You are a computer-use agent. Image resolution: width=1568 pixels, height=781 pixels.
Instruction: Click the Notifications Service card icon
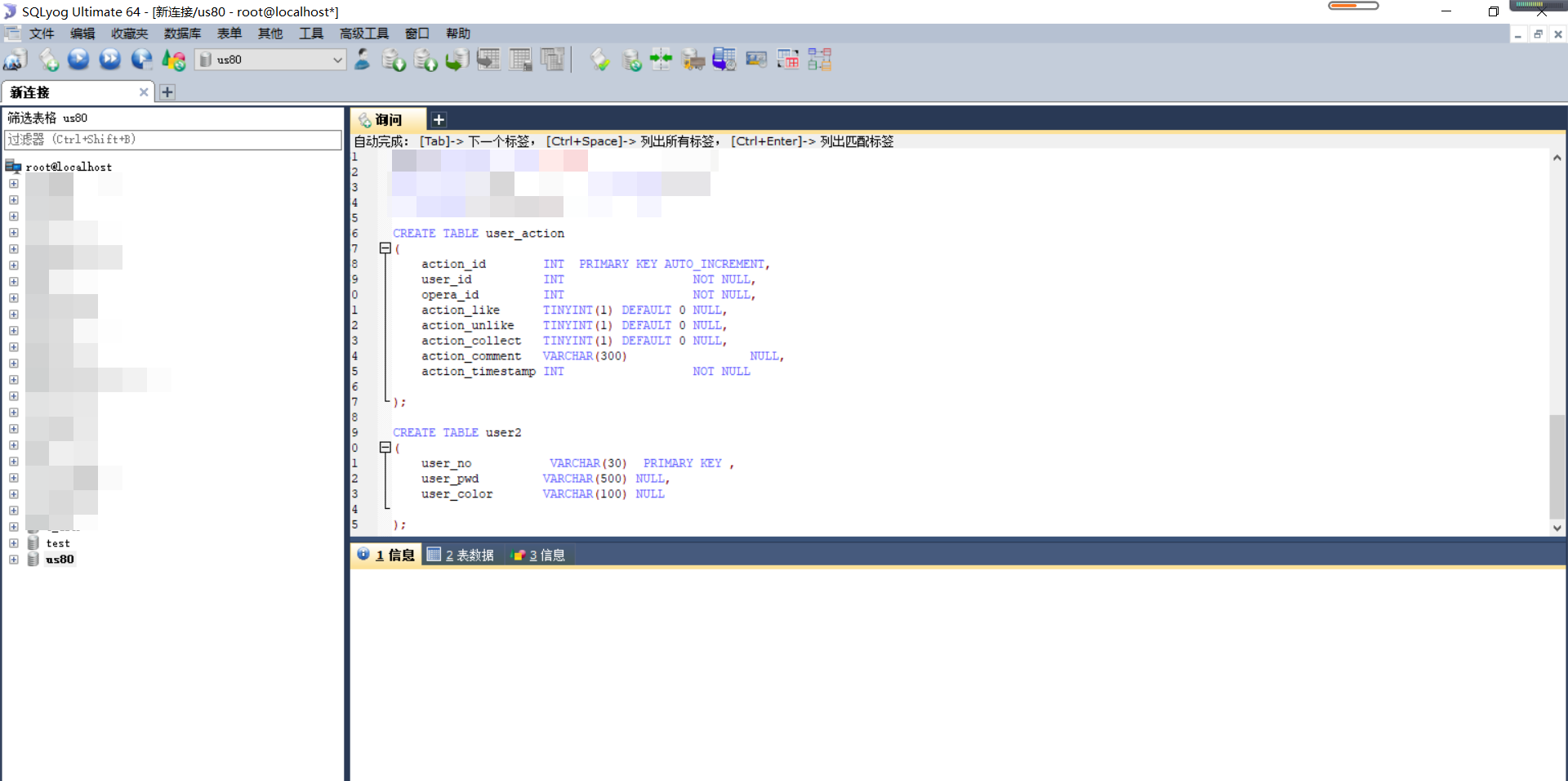[x=756, y=60]
